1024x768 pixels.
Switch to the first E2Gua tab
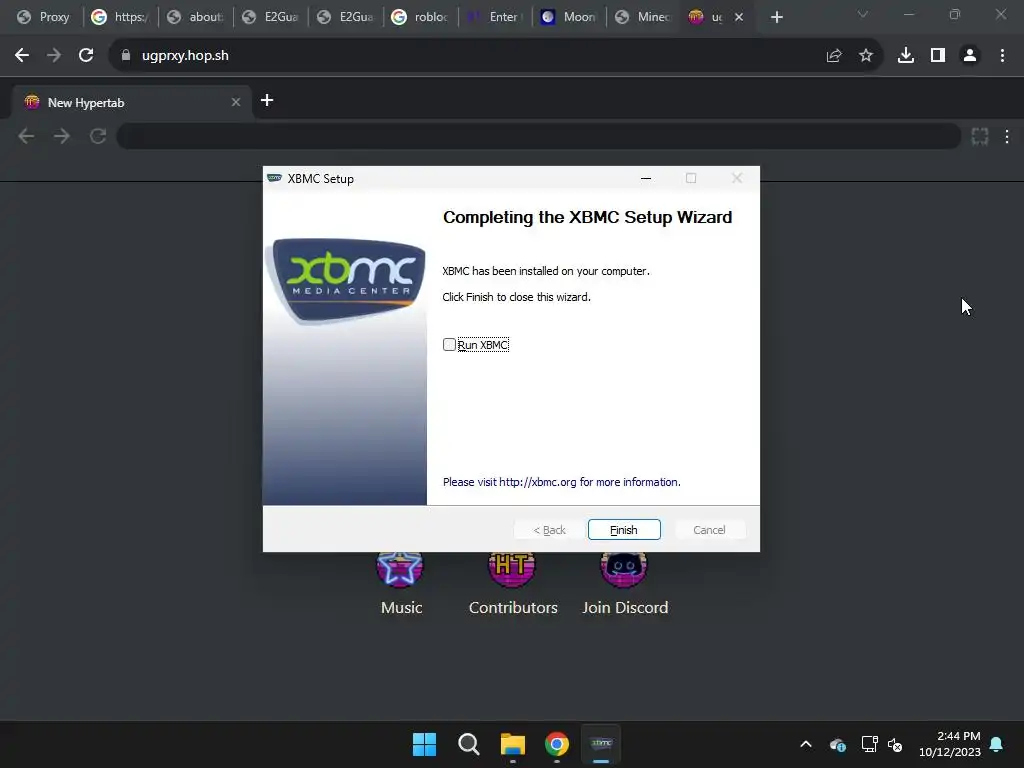[x=270, y=17]
